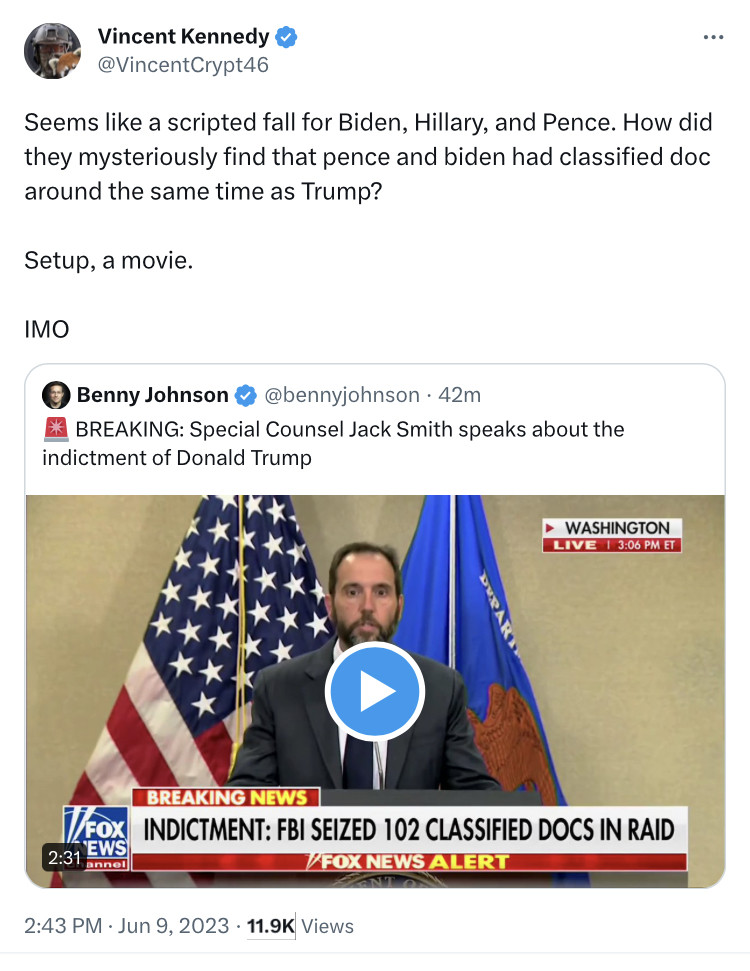Click the Washington LIVE badge in the video
Screen dimensions: 750x971
pyautogui.click(x=612, y=535)
